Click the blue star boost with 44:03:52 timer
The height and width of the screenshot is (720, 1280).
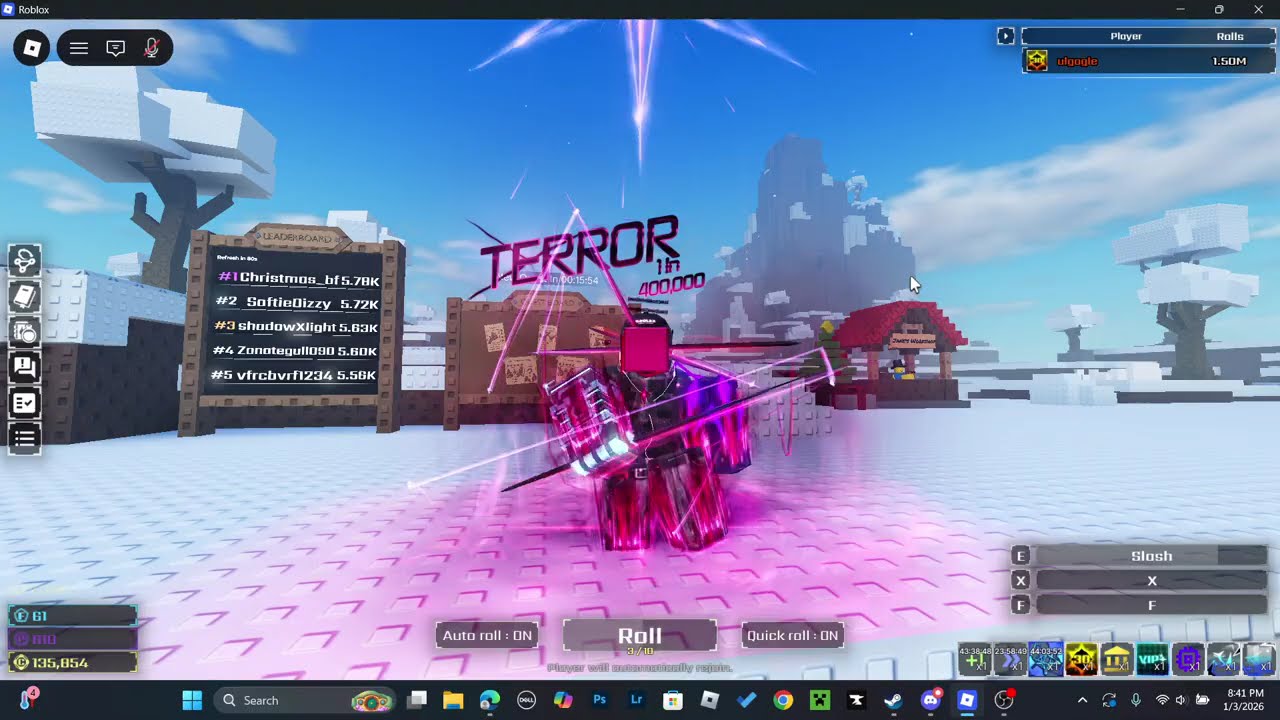[1046, 658]
